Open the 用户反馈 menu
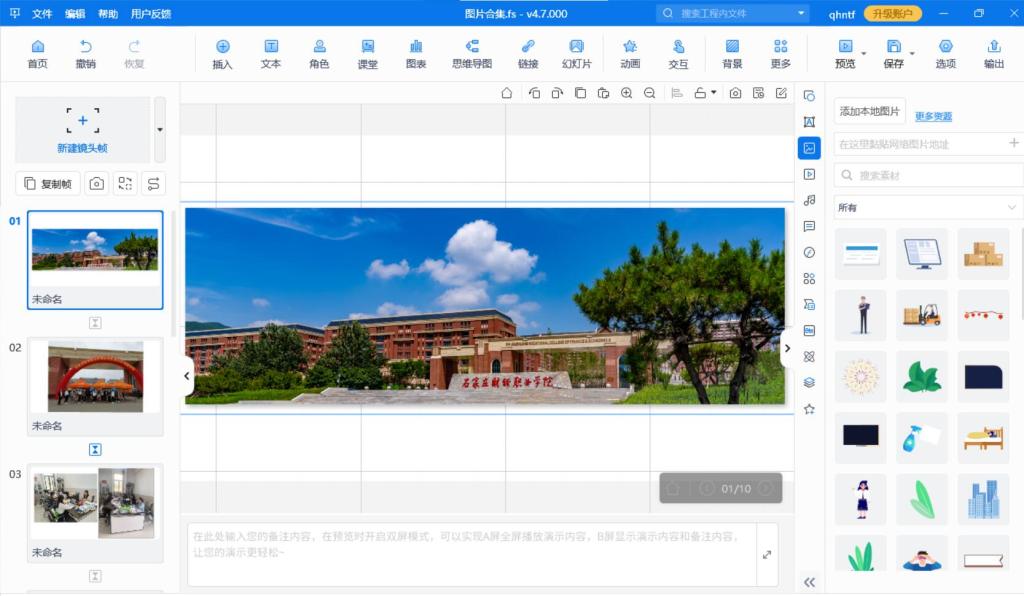The image size is (1024, 596). 151,14
